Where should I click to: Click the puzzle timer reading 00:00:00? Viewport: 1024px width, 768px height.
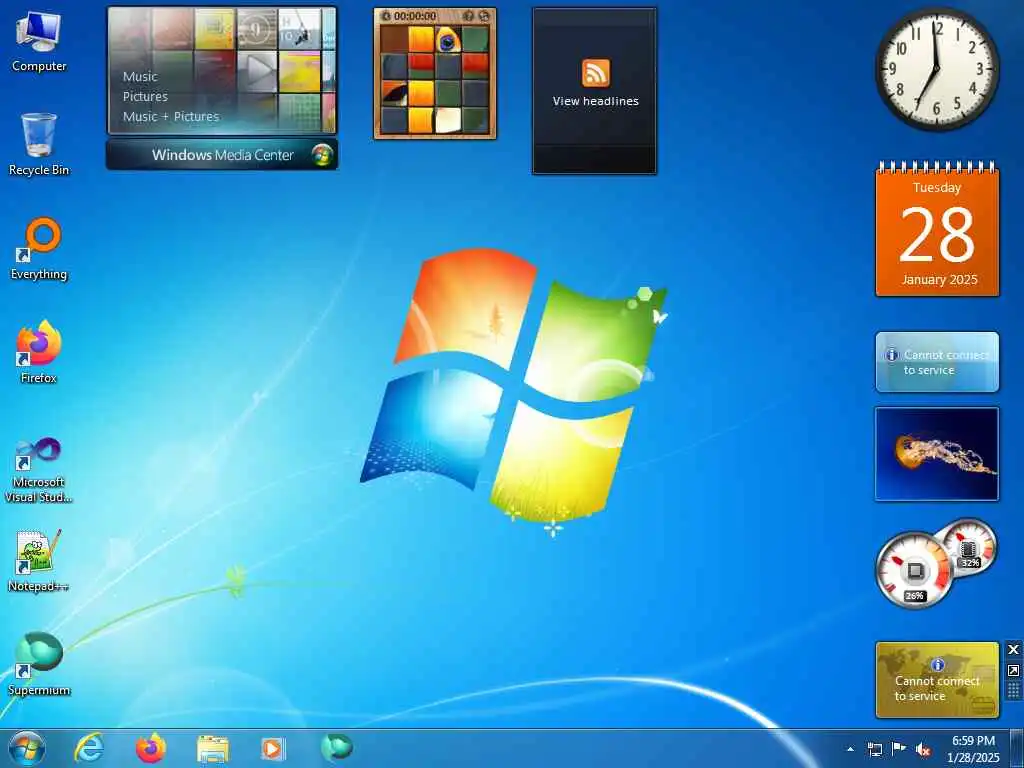(x=415, y=16)
